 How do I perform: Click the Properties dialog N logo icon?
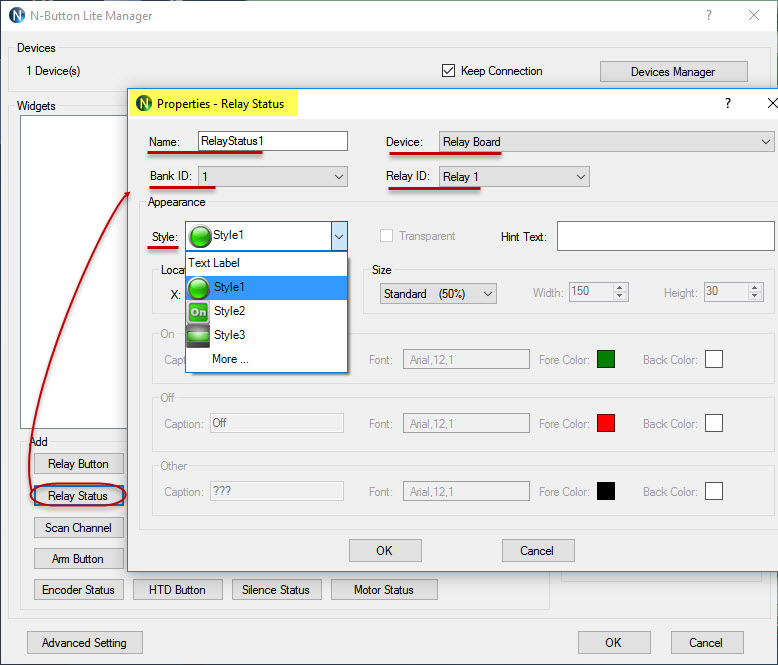point(144,103)
